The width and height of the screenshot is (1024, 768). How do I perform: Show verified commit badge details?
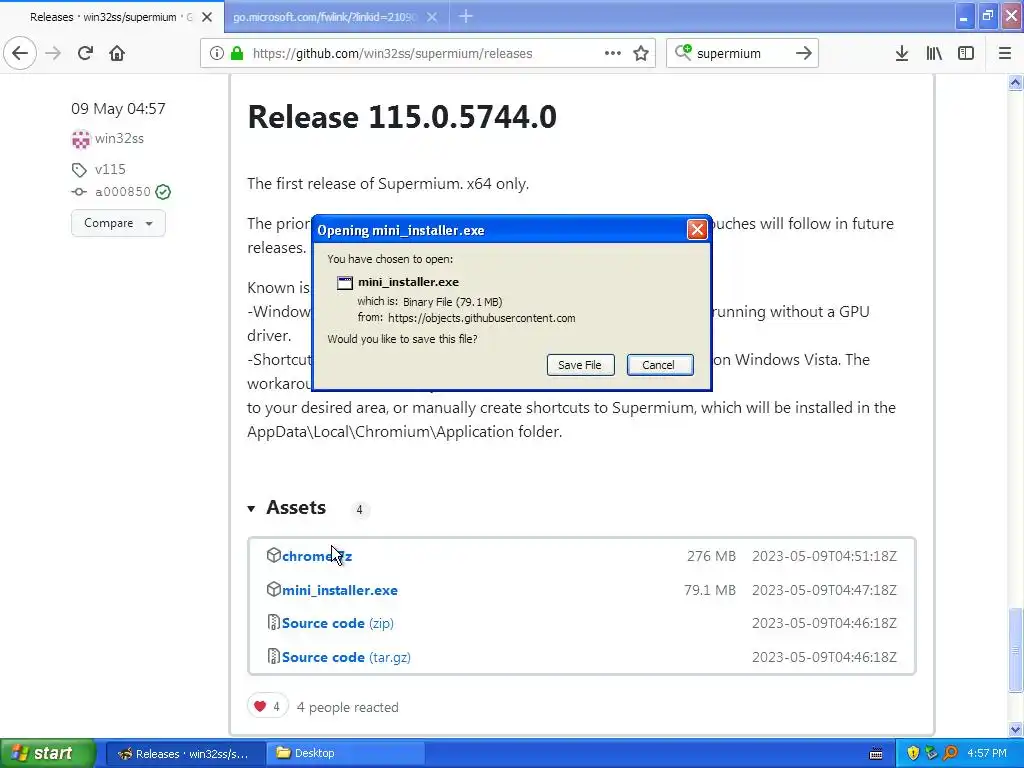coord(163,192)
